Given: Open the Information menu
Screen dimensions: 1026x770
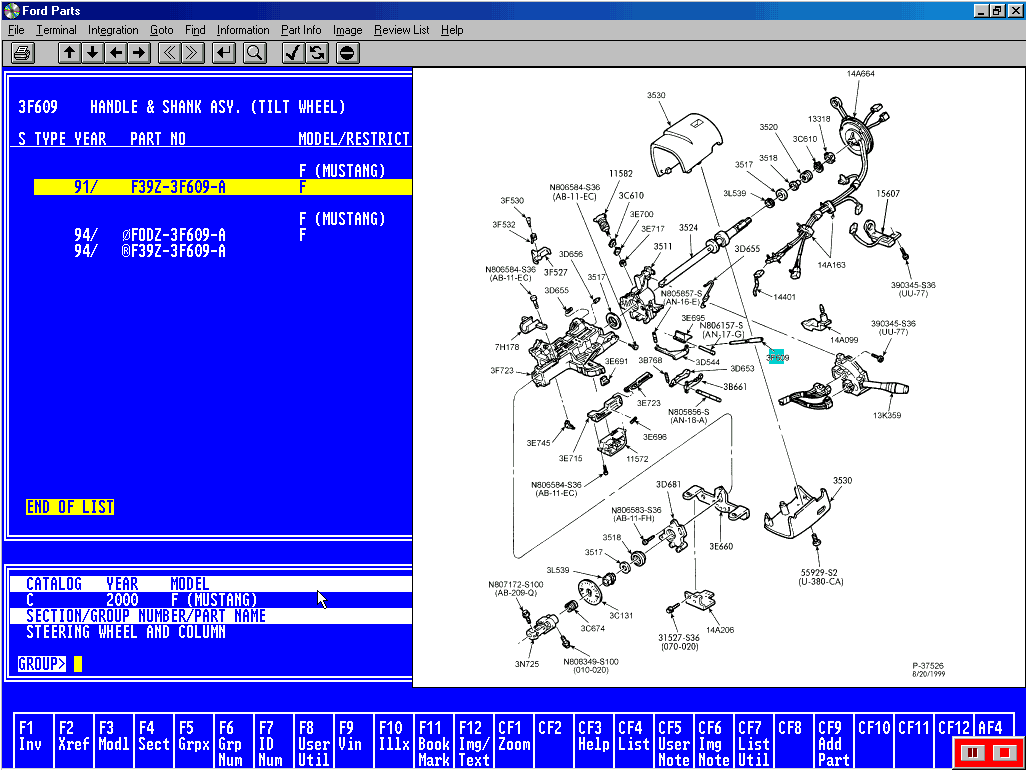Looking at the screenshot, I should click(243, 30).
